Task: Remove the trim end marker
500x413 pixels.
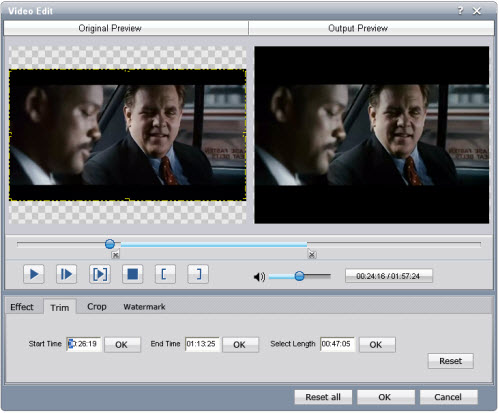Action: [312, 255]
